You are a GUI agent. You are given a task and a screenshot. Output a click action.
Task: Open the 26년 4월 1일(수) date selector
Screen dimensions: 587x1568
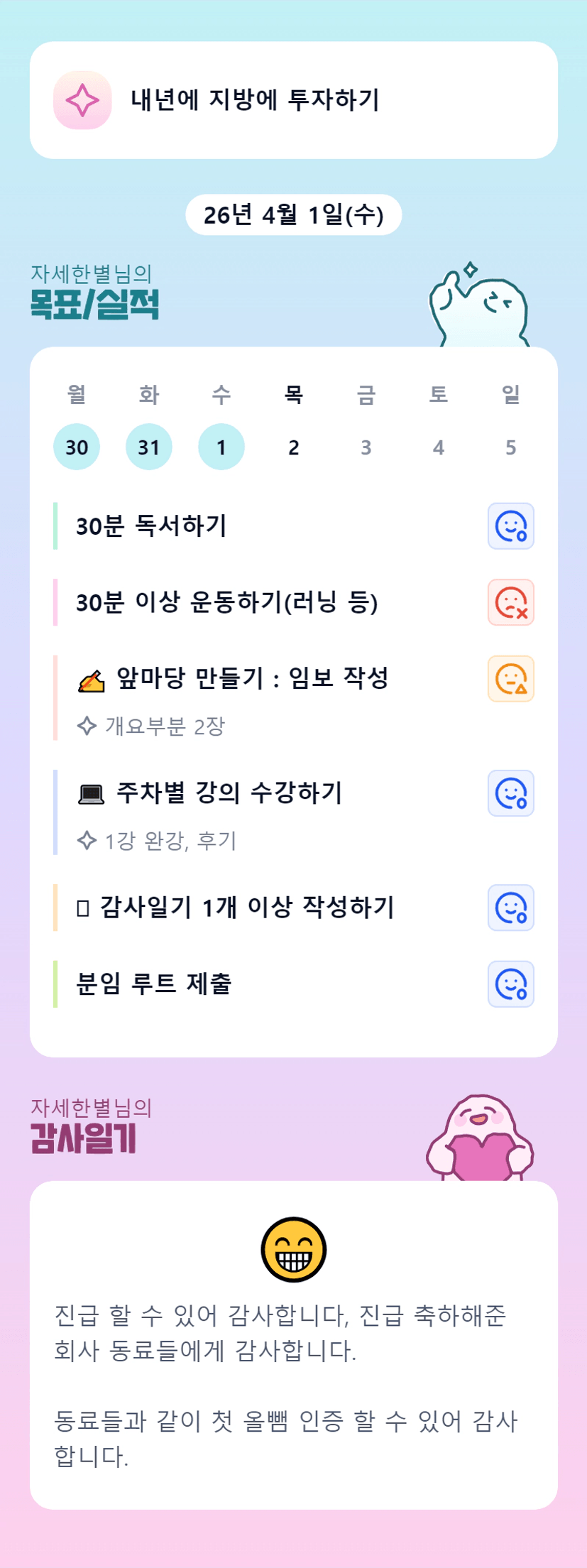293,214
